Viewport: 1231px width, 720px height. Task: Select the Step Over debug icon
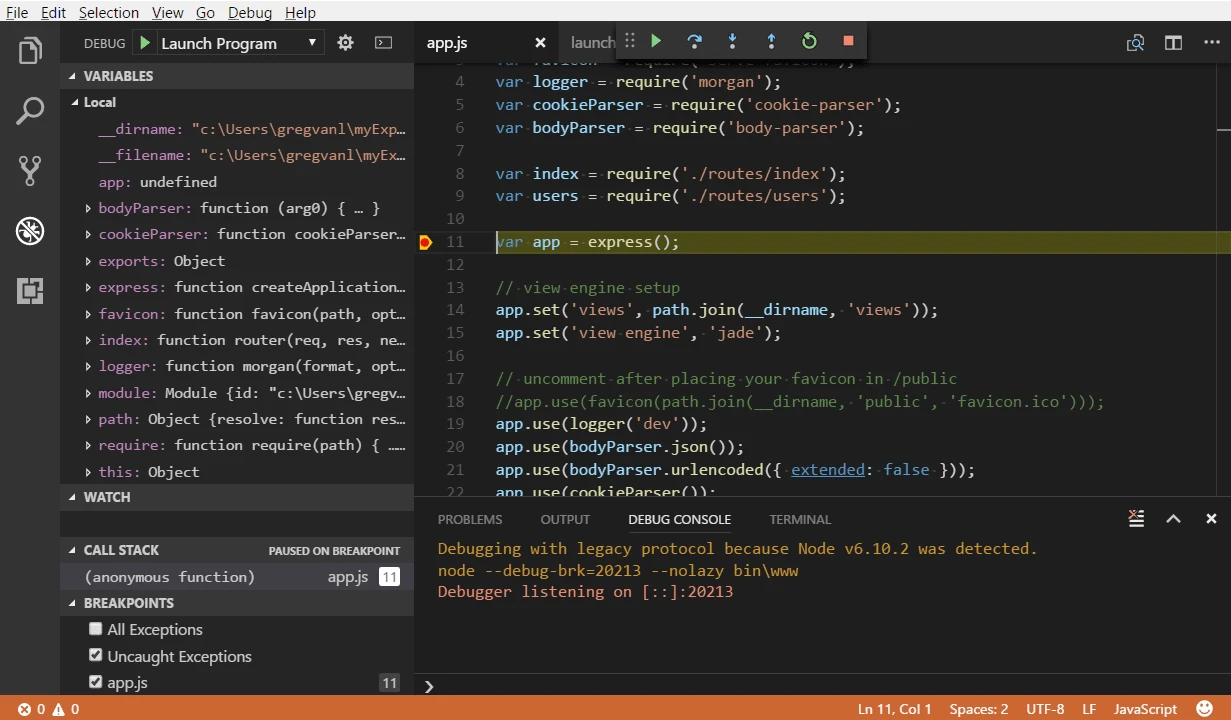point(694,41)
